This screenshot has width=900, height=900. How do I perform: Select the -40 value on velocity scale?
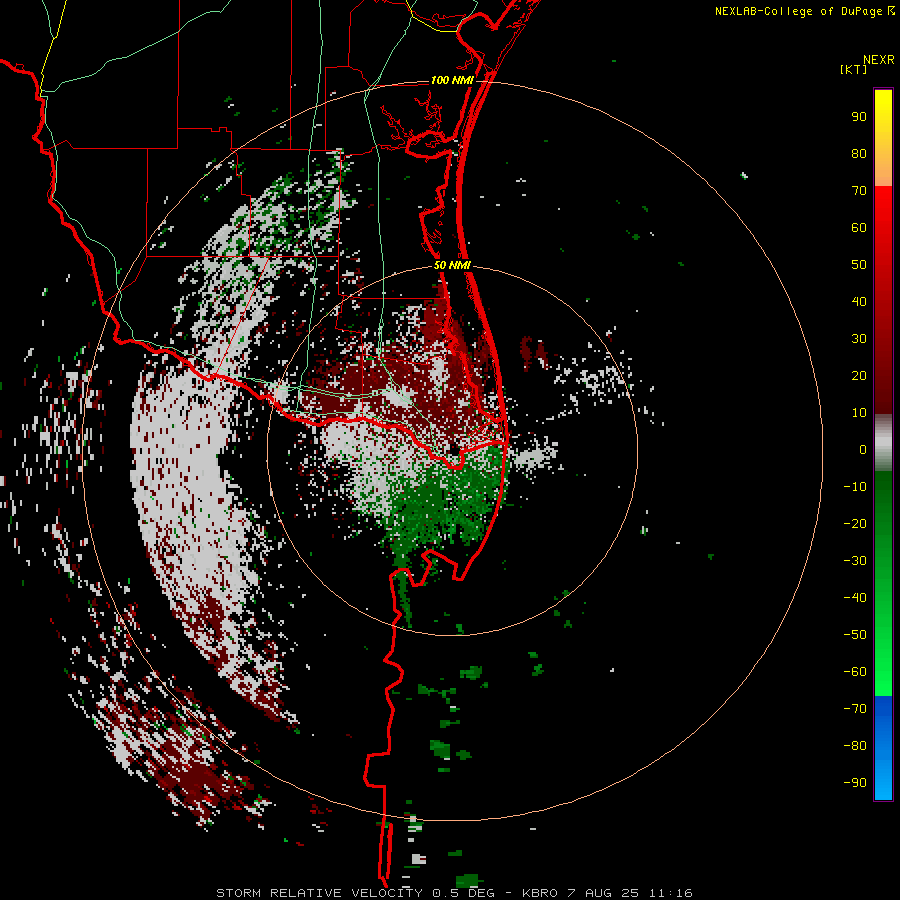pos(855,598)
